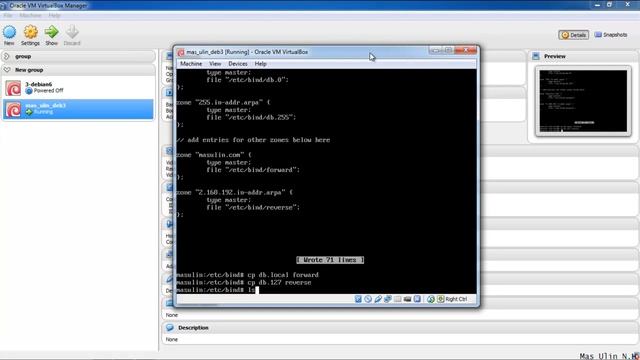Open Help menu in VirtualBox Manager
This screenshot has width=640, height=360.
tap(54, 15)
